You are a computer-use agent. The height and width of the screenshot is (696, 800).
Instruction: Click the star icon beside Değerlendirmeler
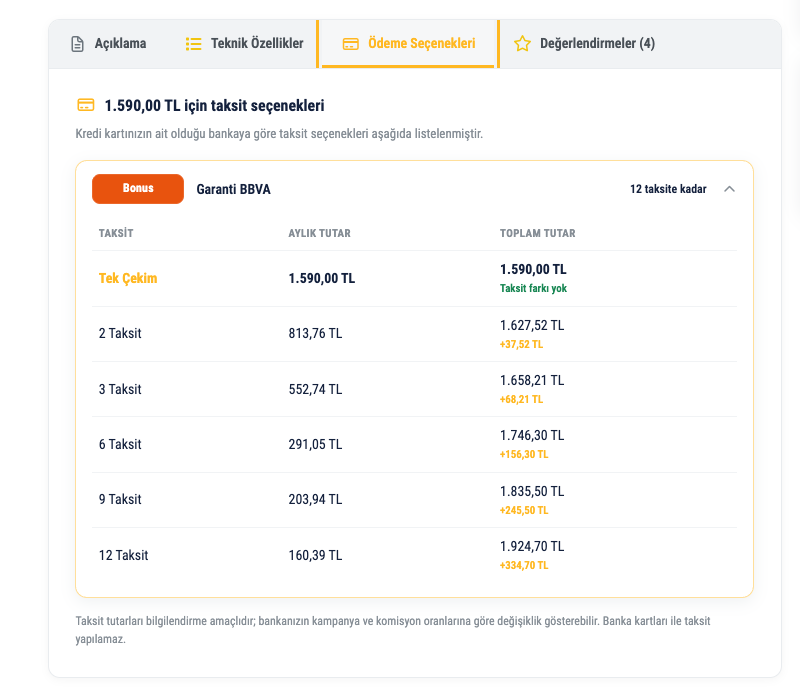[522, 44]
